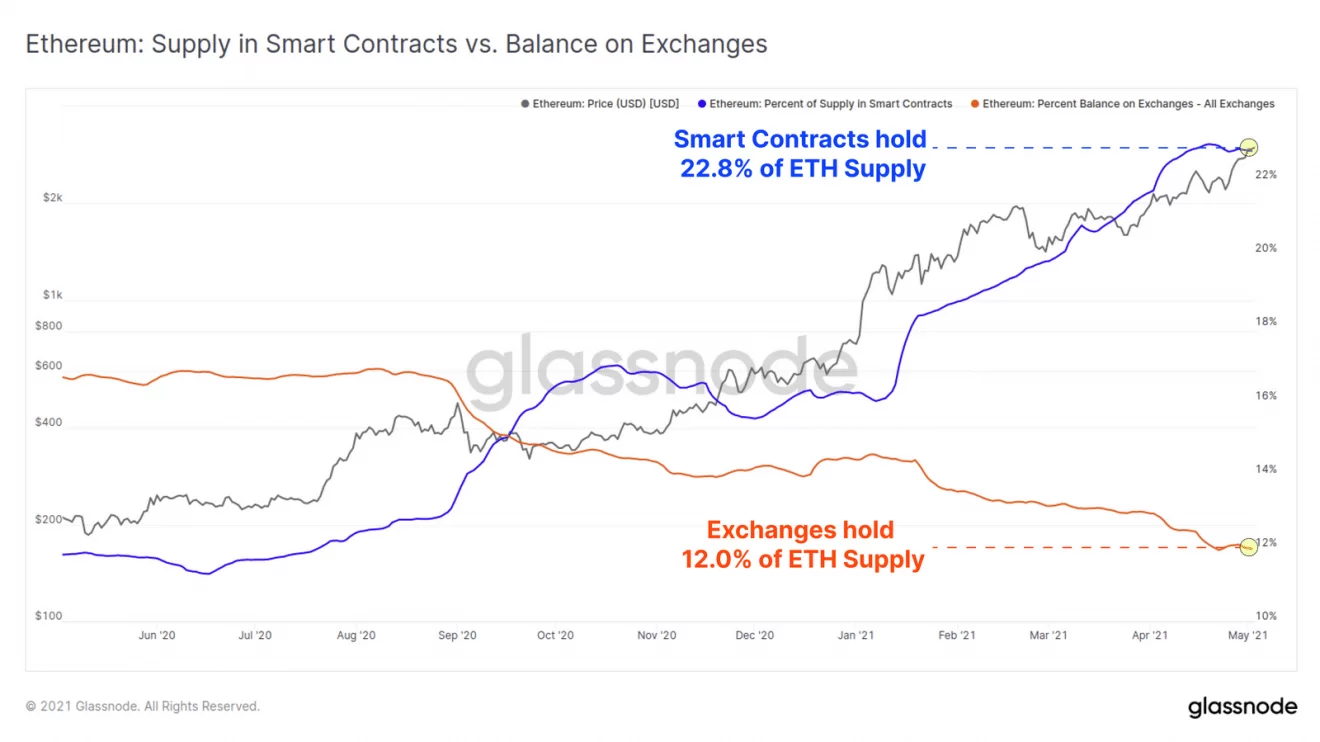
Task: Click the 22% right axis label
Action: click(x=1265, y=174)
